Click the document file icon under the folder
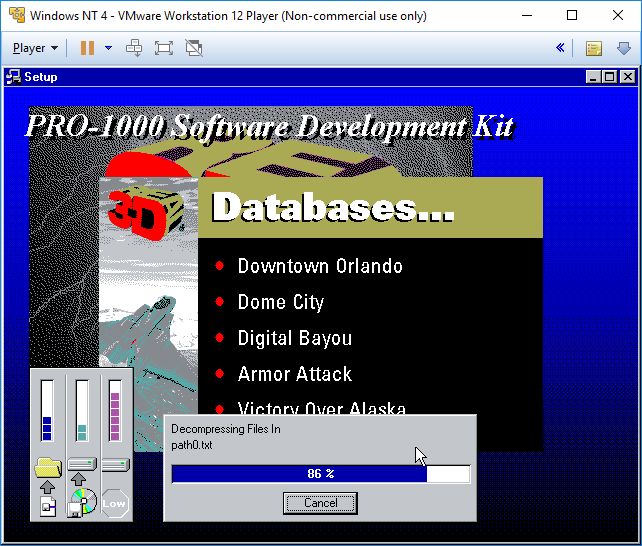 [48, 506]
